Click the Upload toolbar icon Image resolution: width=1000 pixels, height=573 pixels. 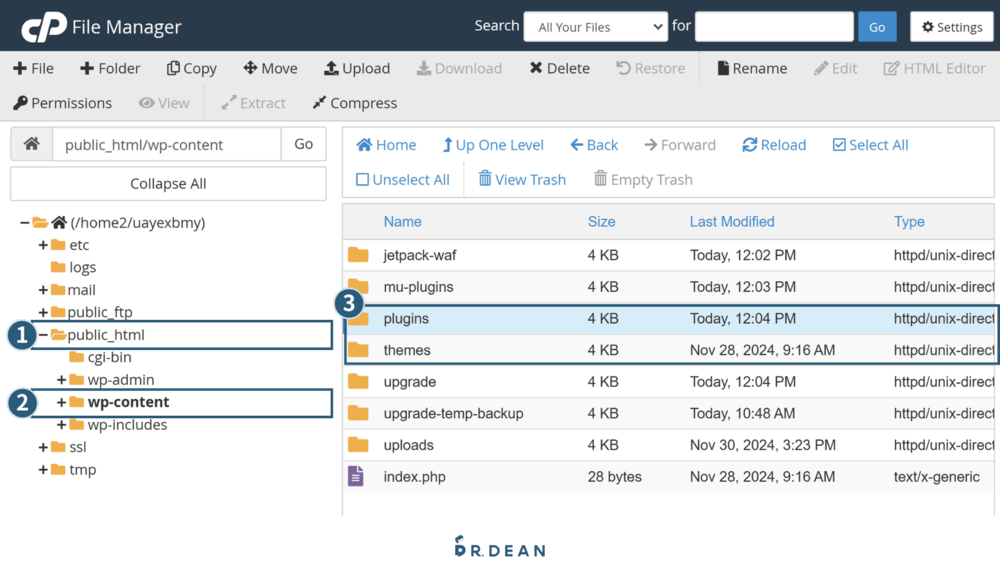pyautogui.click(x=332, y=68)
